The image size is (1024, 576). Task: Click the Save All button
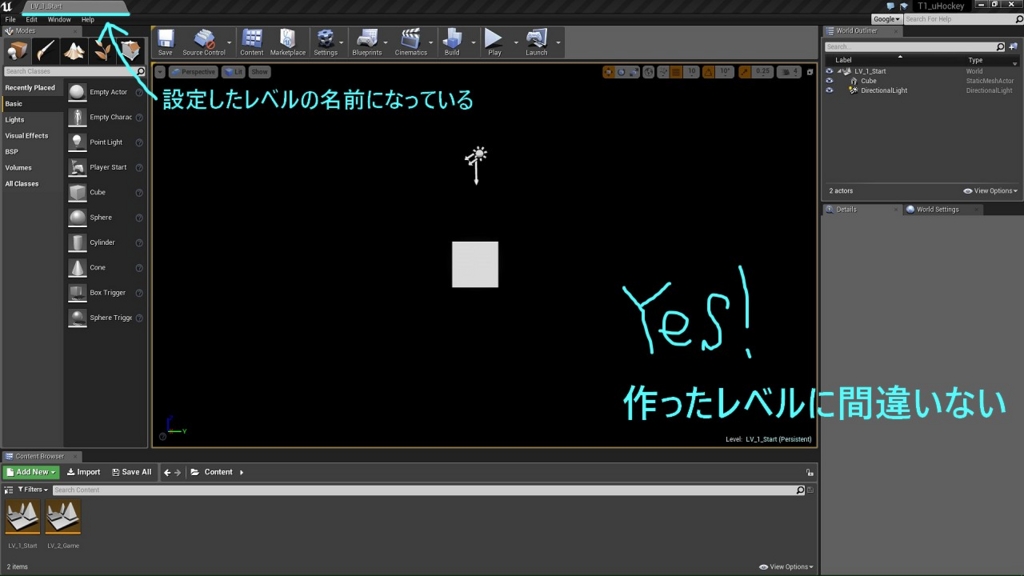coord(132,472)
